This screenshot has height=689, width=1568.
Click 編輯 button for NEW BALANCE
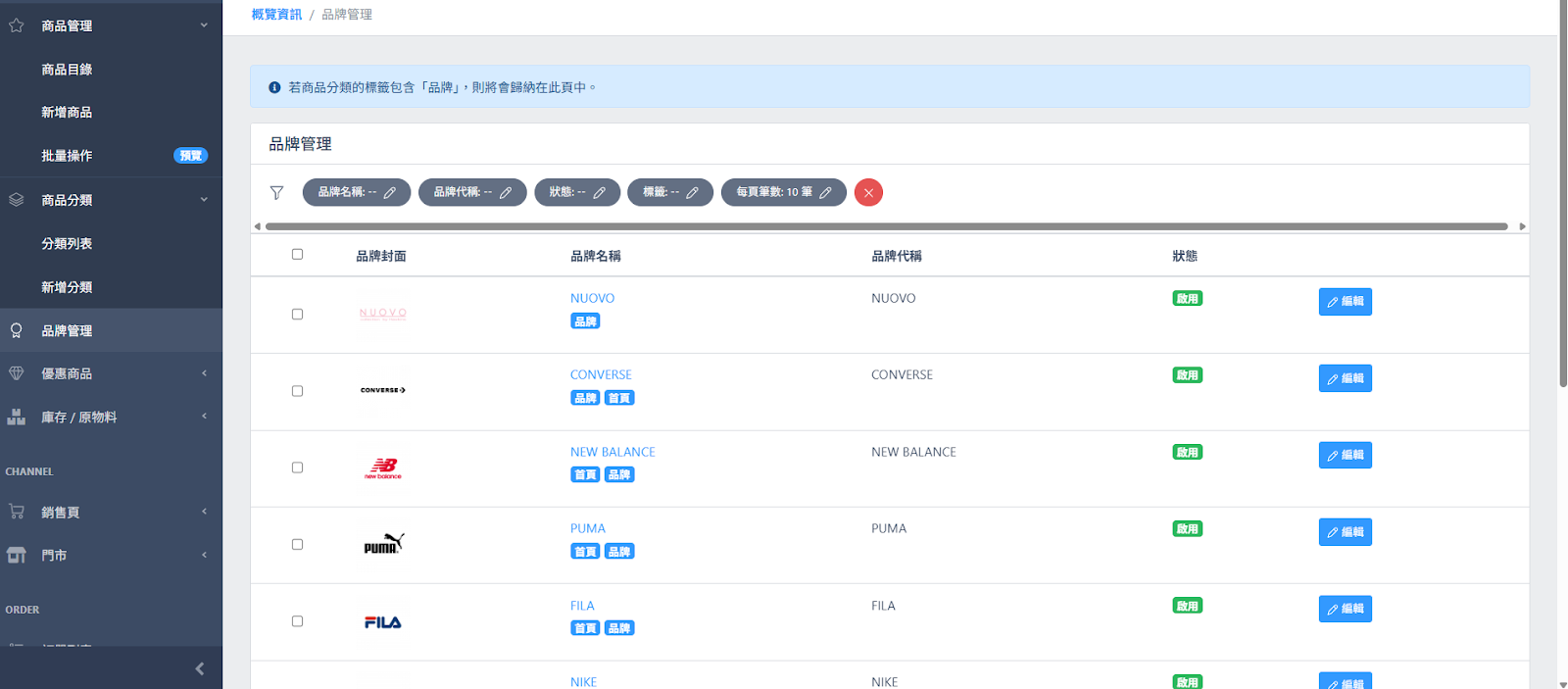pyautogui.click(x=1346, y=455)
